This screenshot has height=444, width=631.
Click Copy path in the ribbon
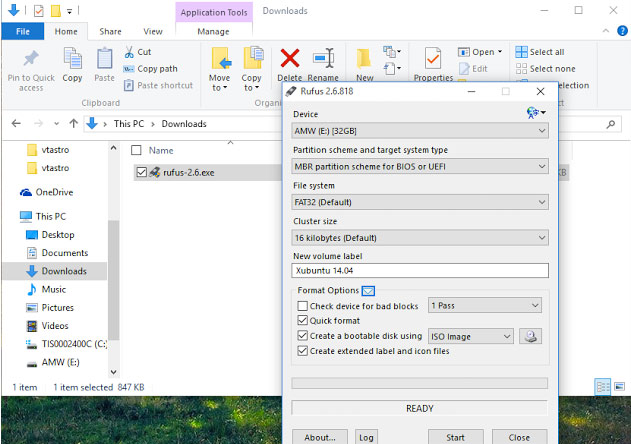151,69
